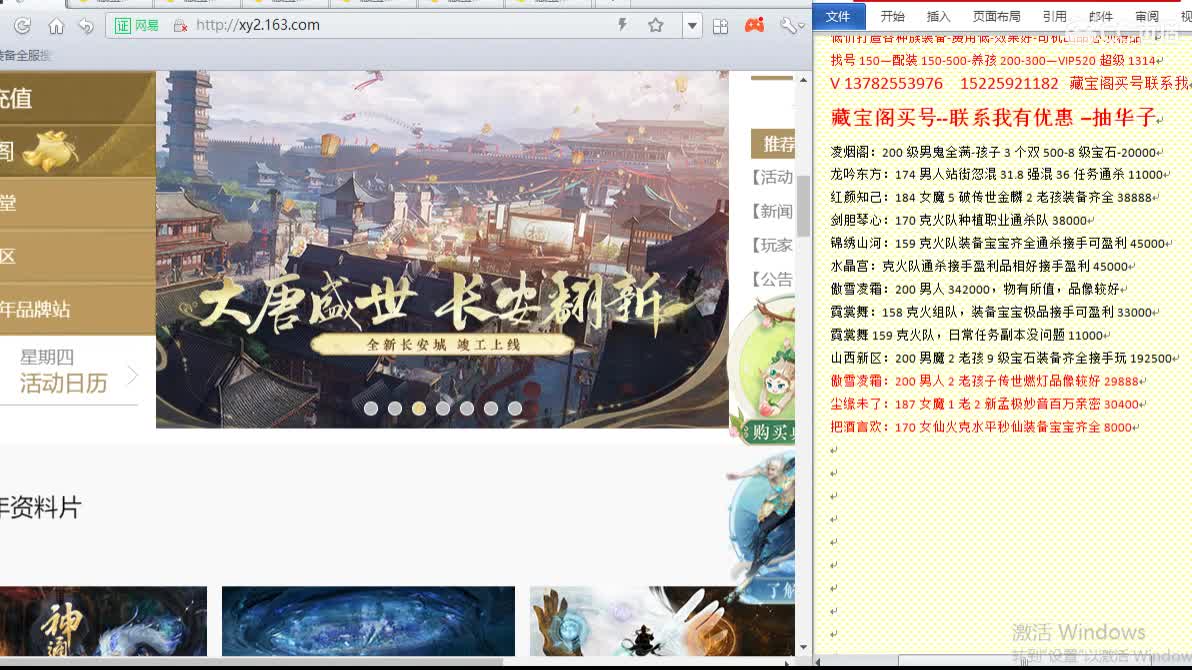Open the 【玩家 news entry
Image resolution: width=1192 pixels, height=670 pixels.
click(772, 246)
